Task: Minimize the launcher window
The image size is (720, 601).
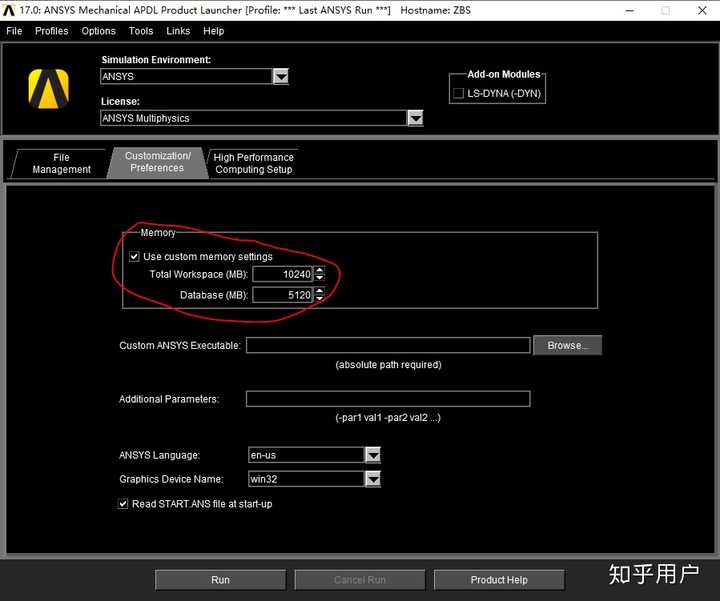Action: [x=630, y=10]
